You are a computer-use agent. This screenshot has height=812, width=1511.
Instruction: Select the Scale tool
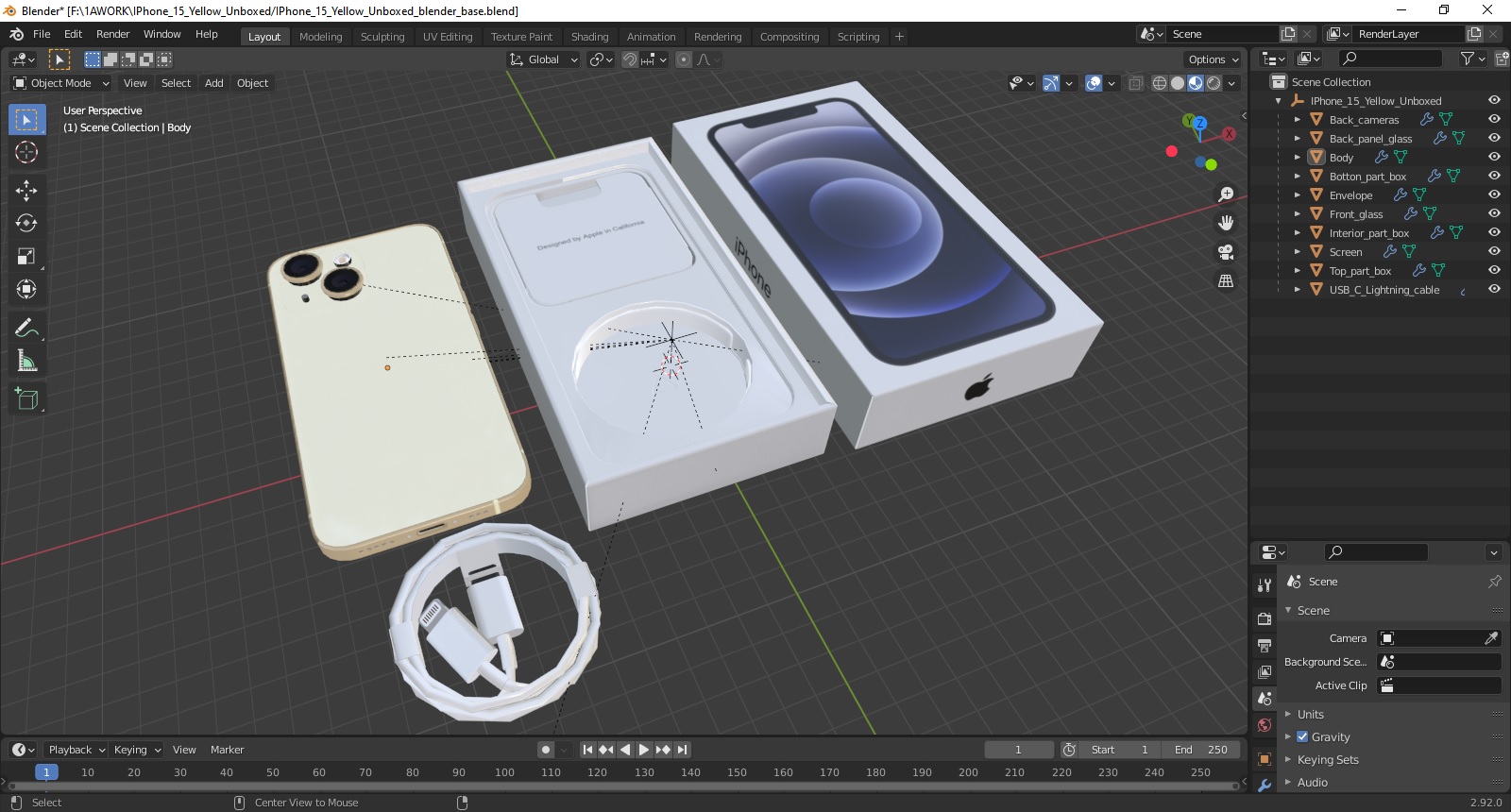[26, 257]
